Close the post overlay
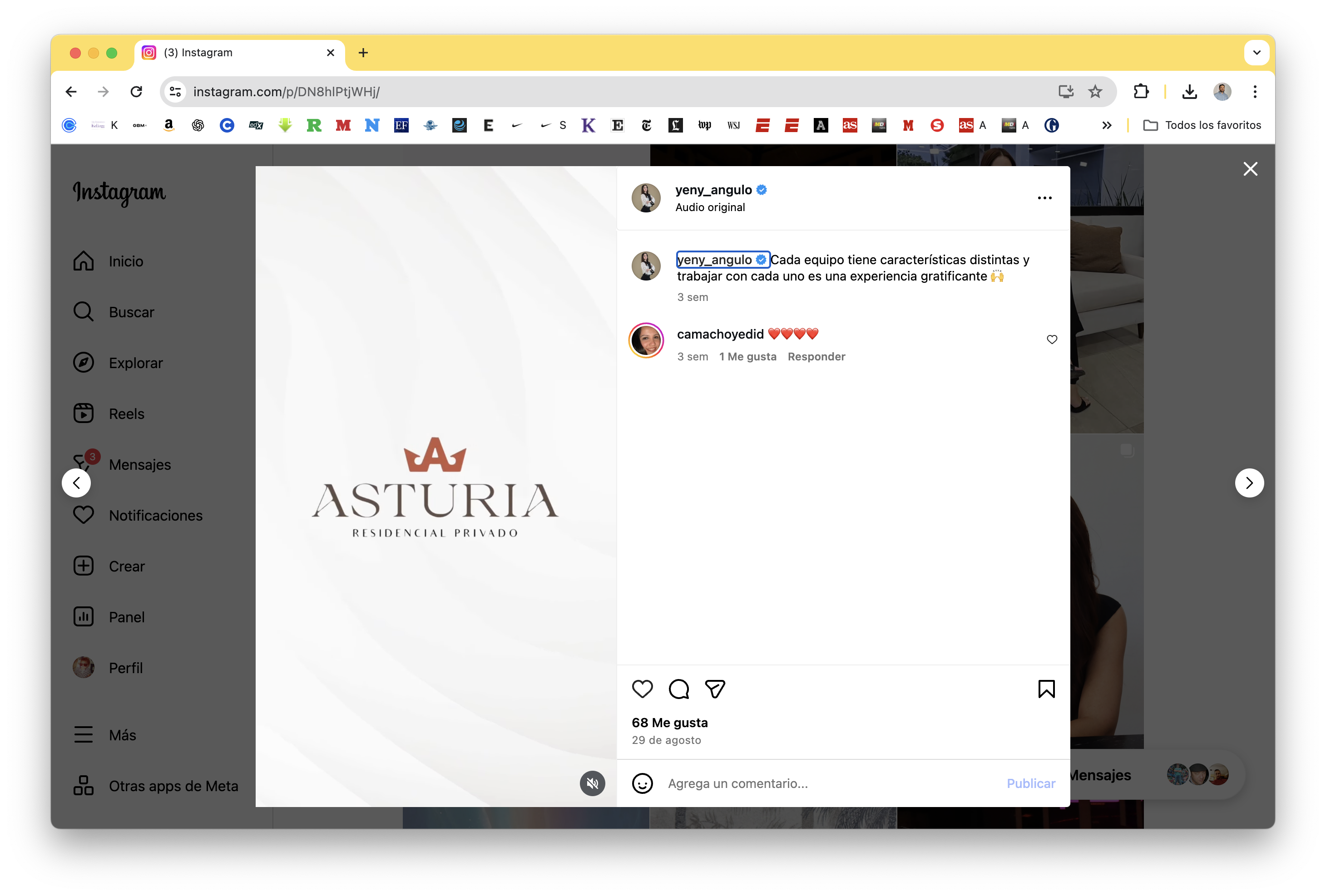 click(x=1250, y=169)
